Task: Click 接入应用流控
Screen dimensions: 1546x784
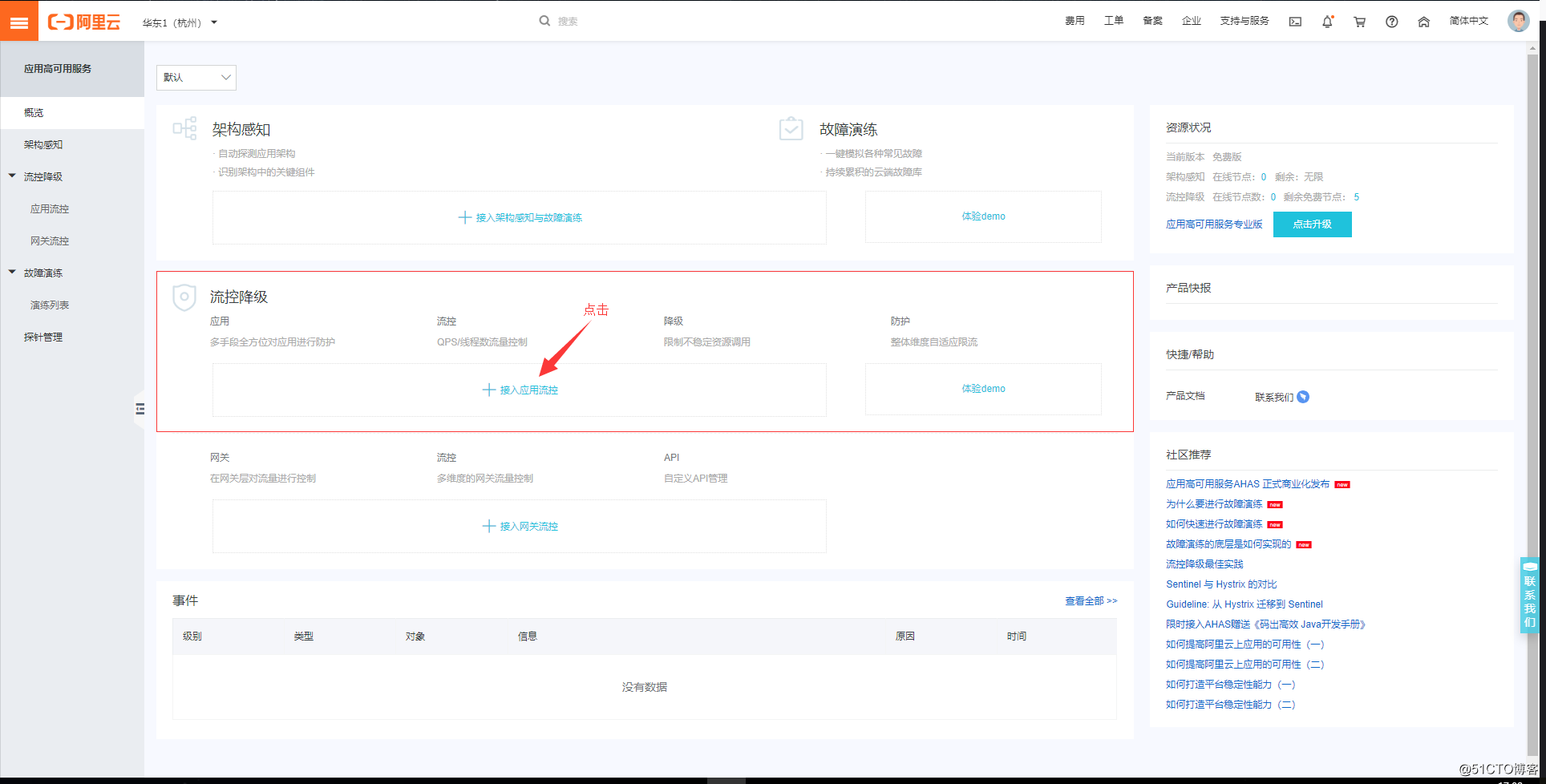Action: pyautogui.click(x=520, y=390)
